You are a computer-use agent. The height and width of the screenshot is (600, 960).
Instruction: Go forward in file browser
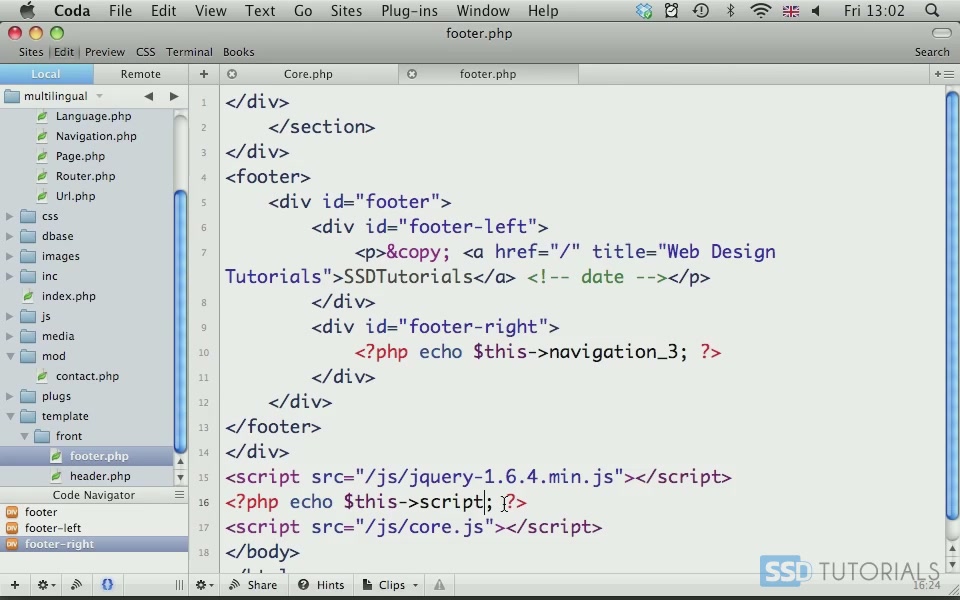pos(174,96)
